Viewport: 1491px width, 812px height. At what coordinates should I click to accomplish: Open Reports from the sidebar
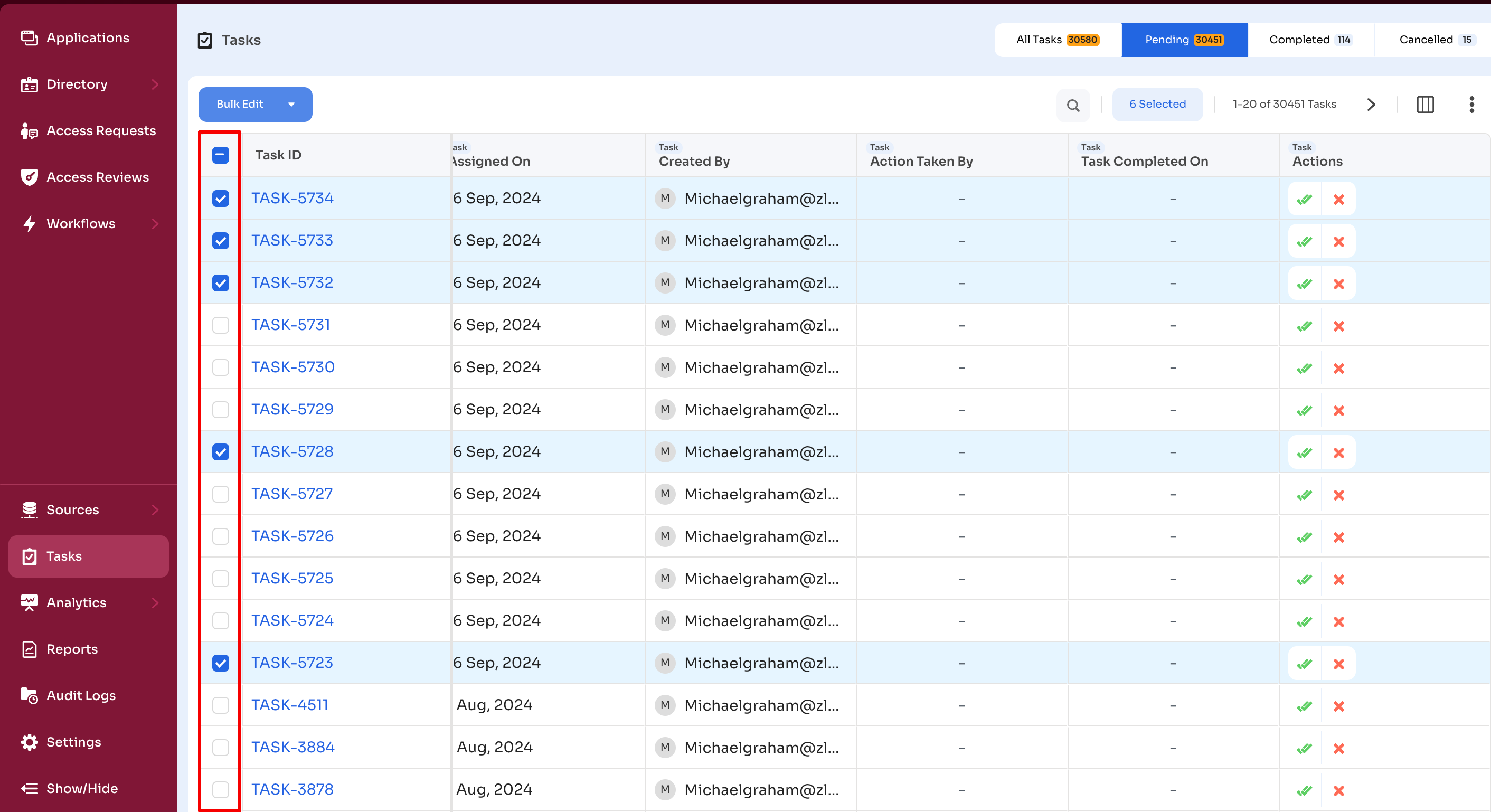(x=72, y=649)
